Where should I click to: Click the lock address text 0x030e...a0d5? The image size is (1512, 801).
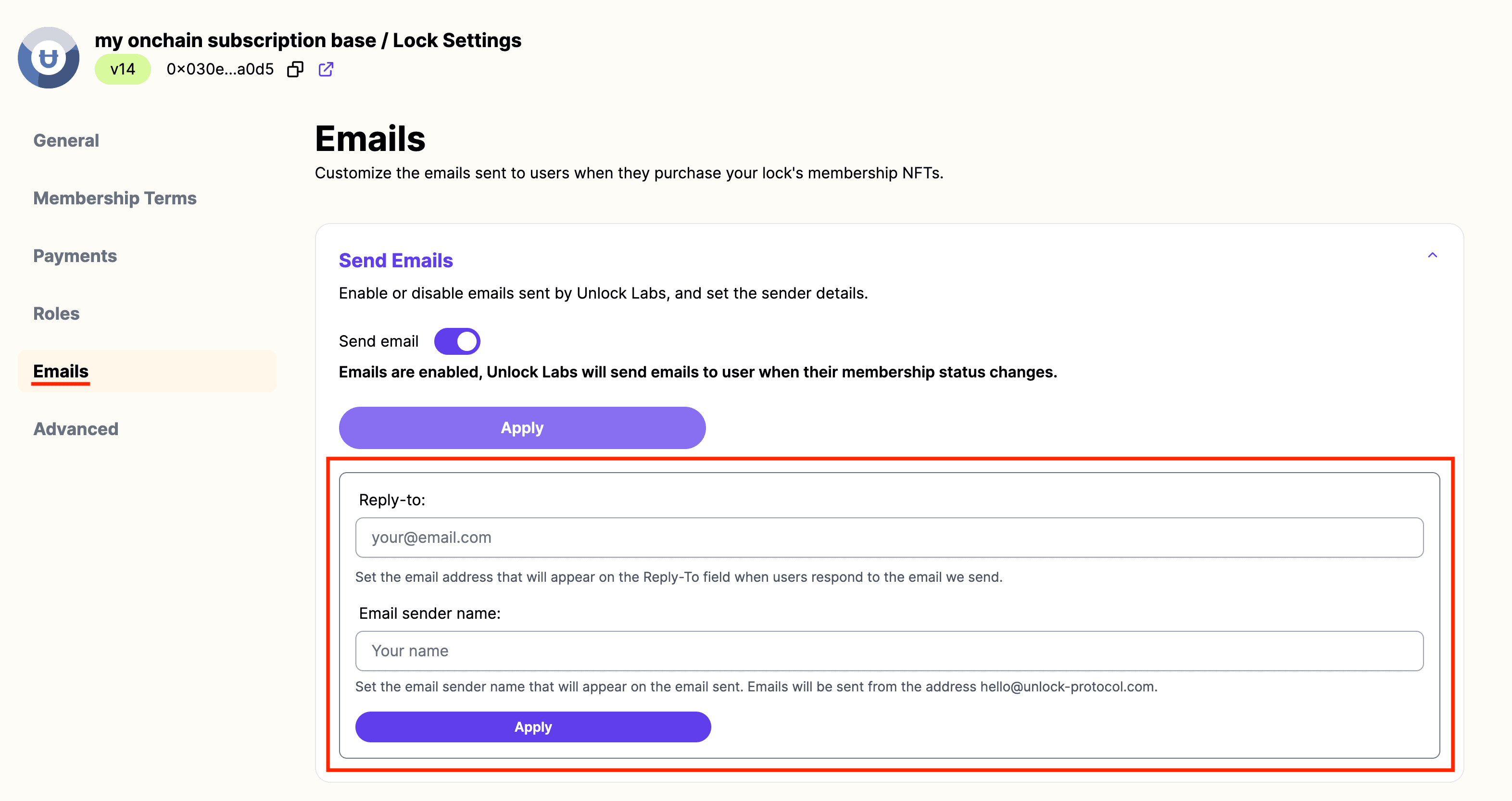(x=220, y=69)
